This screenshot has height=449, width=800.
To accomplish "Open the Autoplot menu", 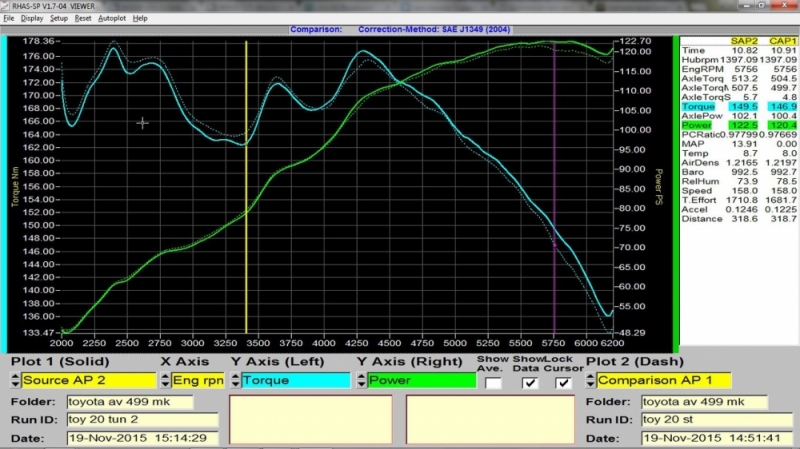I will [112, 18].
